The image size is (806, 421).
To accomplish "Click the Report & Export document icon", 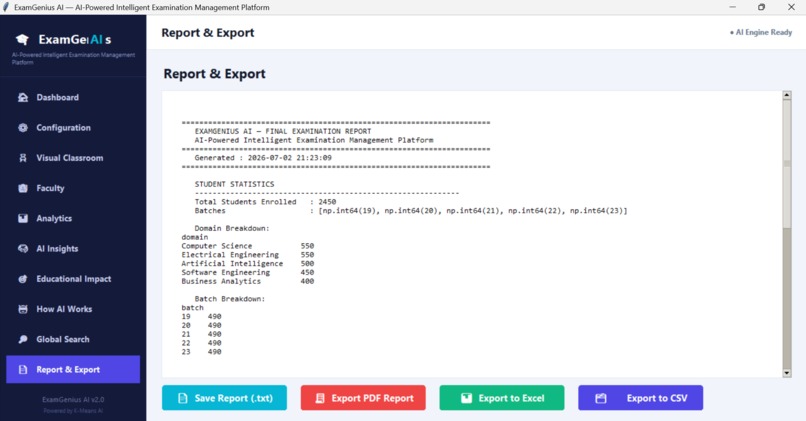I will coord(23,370).
